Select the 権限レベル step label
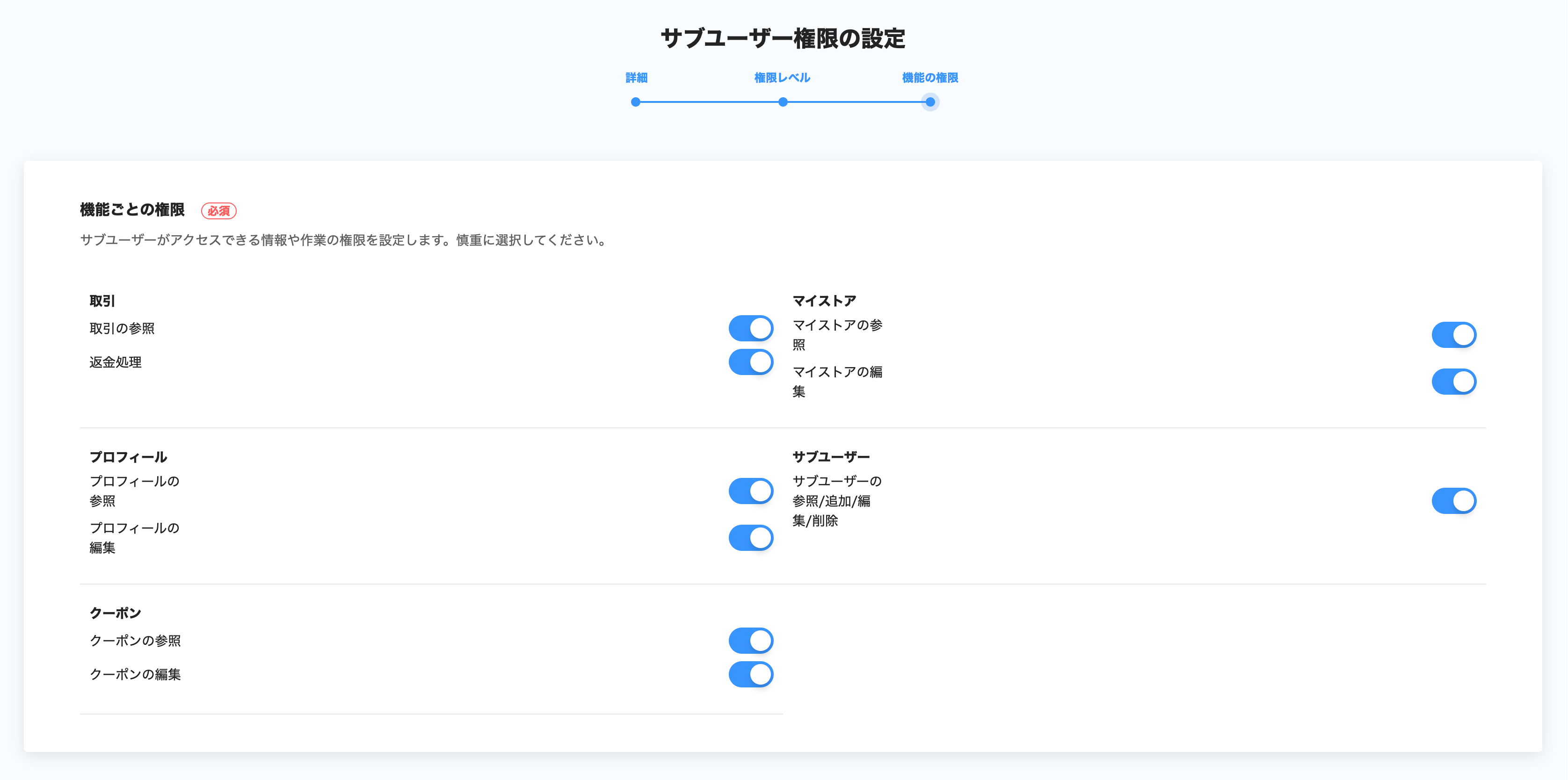 click(x=782, y=78)
